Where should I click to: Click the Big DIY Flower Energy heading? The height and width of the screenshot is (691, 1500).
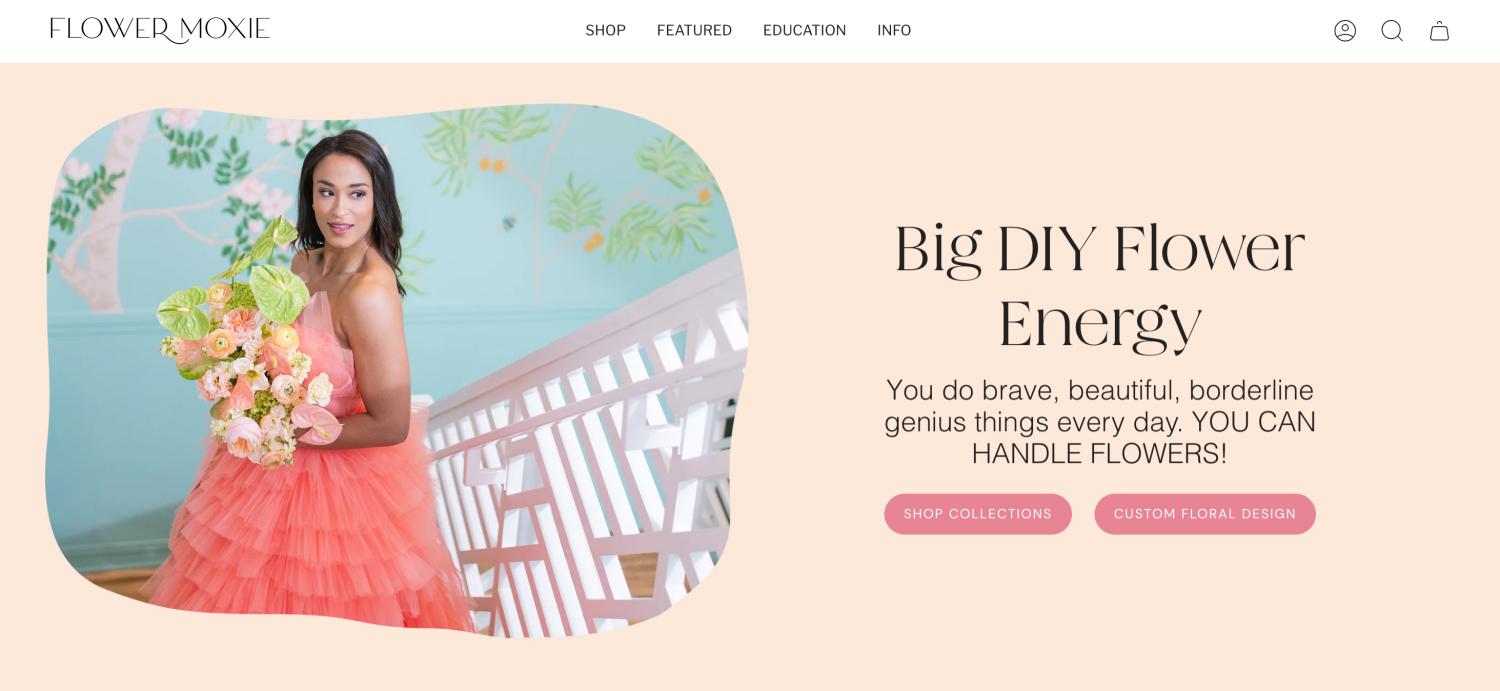tap(1100, 286)
